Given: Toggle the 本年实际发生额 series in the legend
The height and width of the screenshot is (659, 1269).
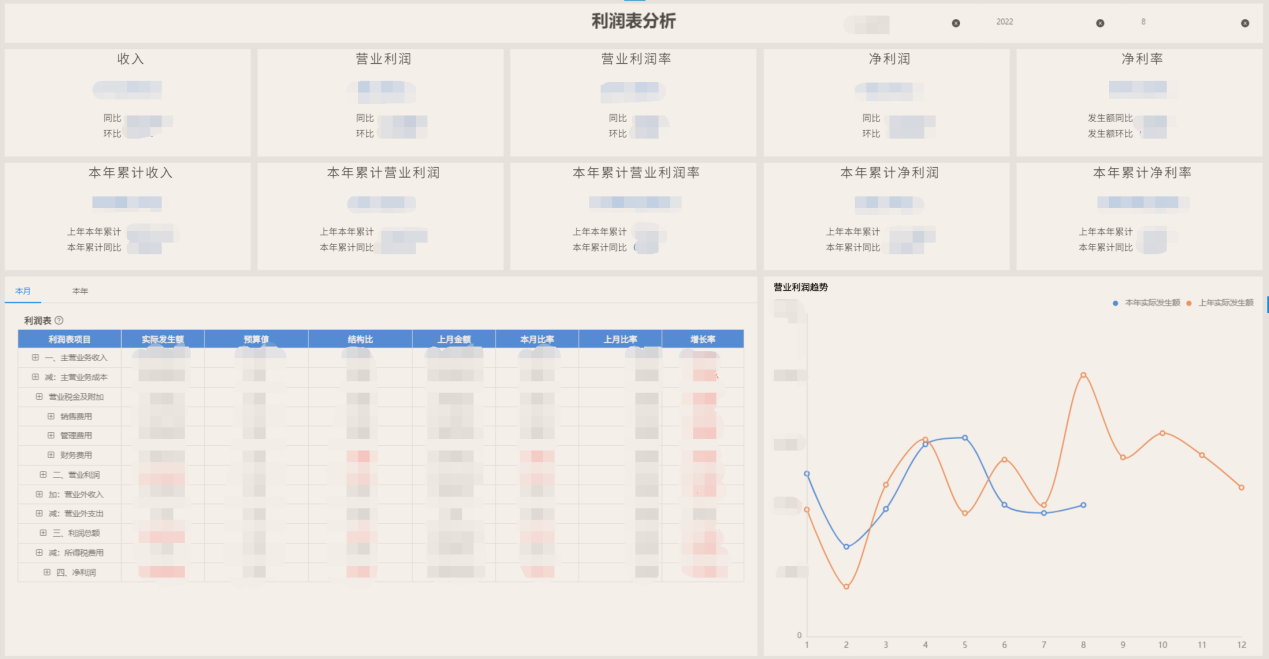Looking at the screenshot, I should click(1155, 303).
